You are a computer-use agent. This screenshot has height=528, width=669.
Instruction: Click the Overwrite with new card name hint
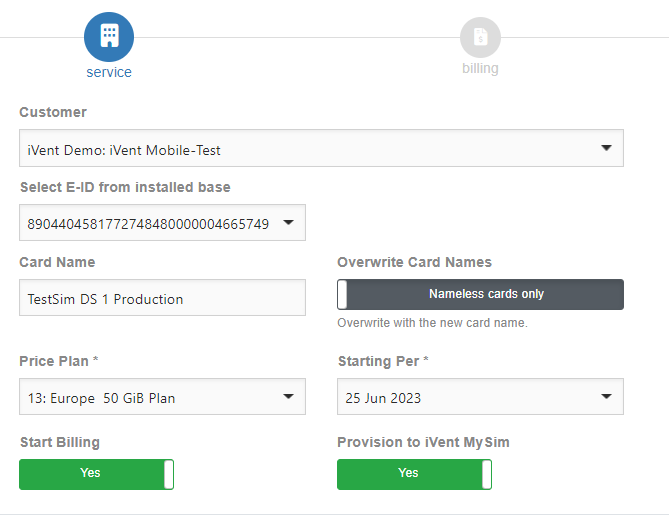(x=432, y=323)
